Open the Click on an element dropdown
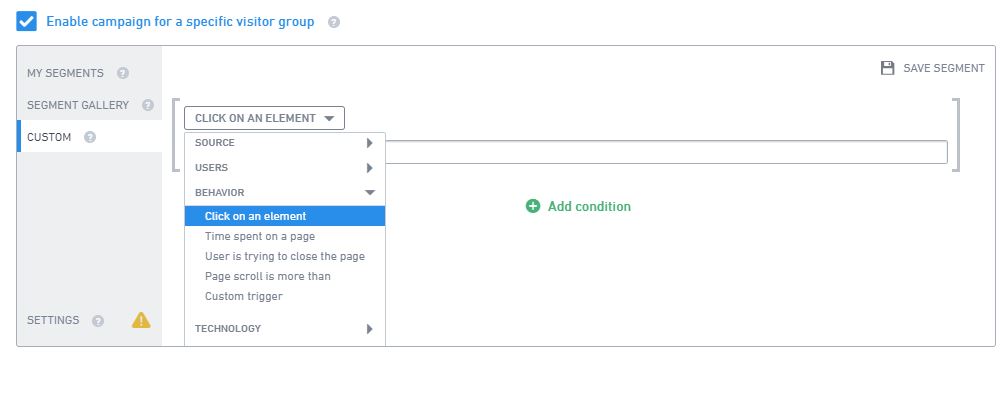 click(264, 118)
